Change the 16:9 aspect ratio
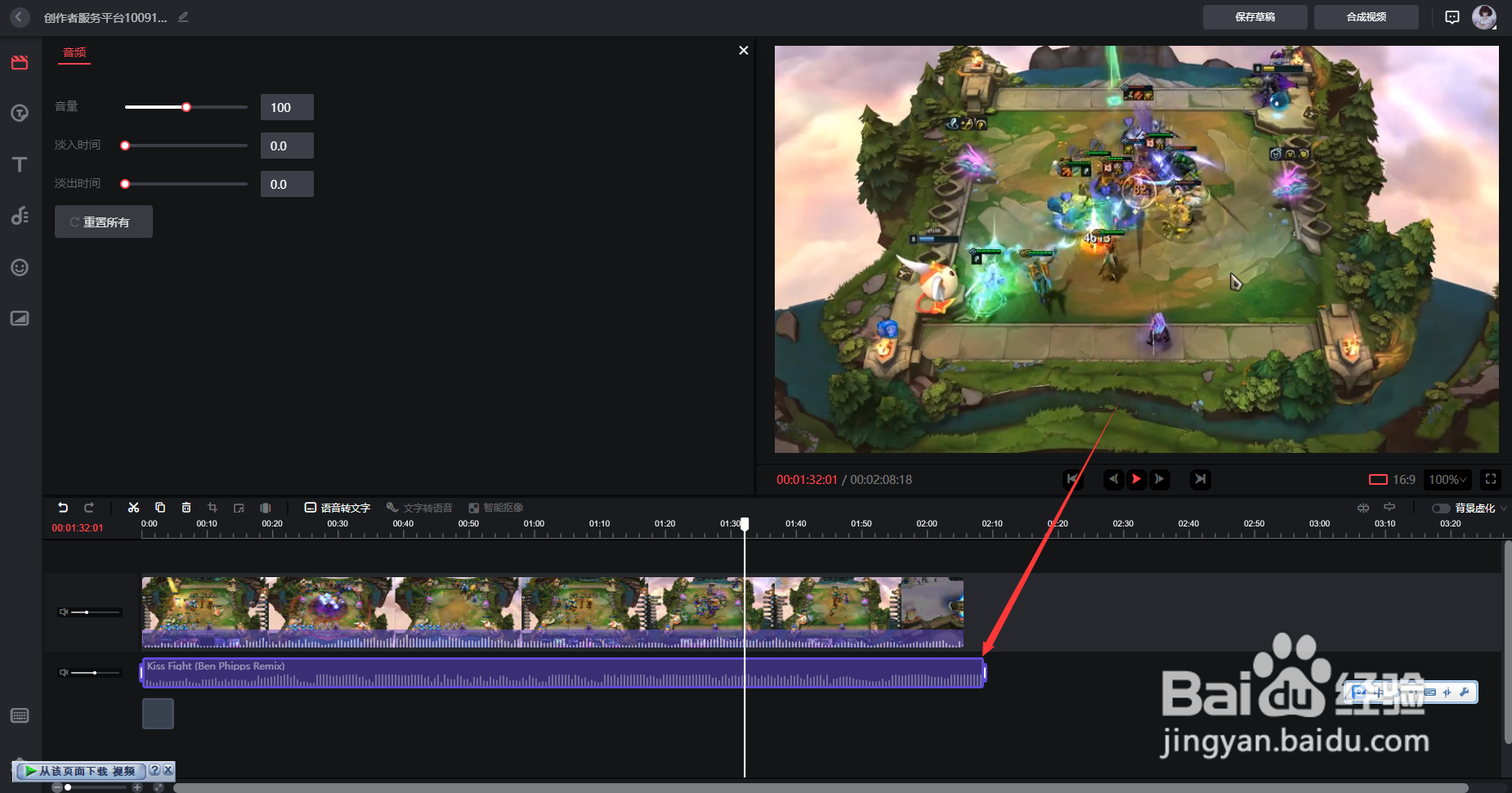The width and height of the screenshot is (1512, 793). coord(1393,480)
